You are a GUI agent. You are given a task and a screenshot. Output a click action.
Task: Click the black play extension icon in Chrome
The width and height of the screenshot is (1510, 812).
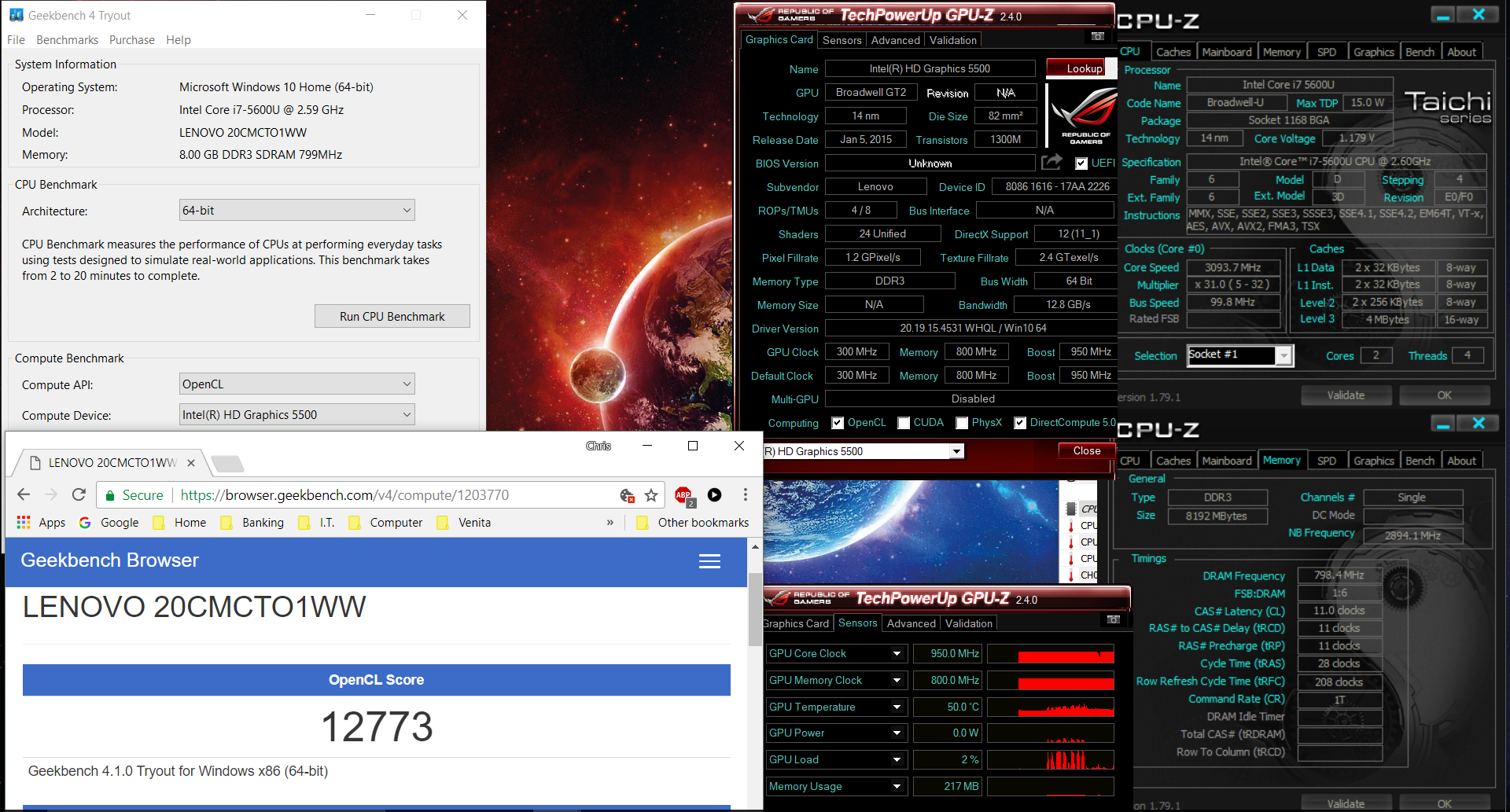coord(714,494)
